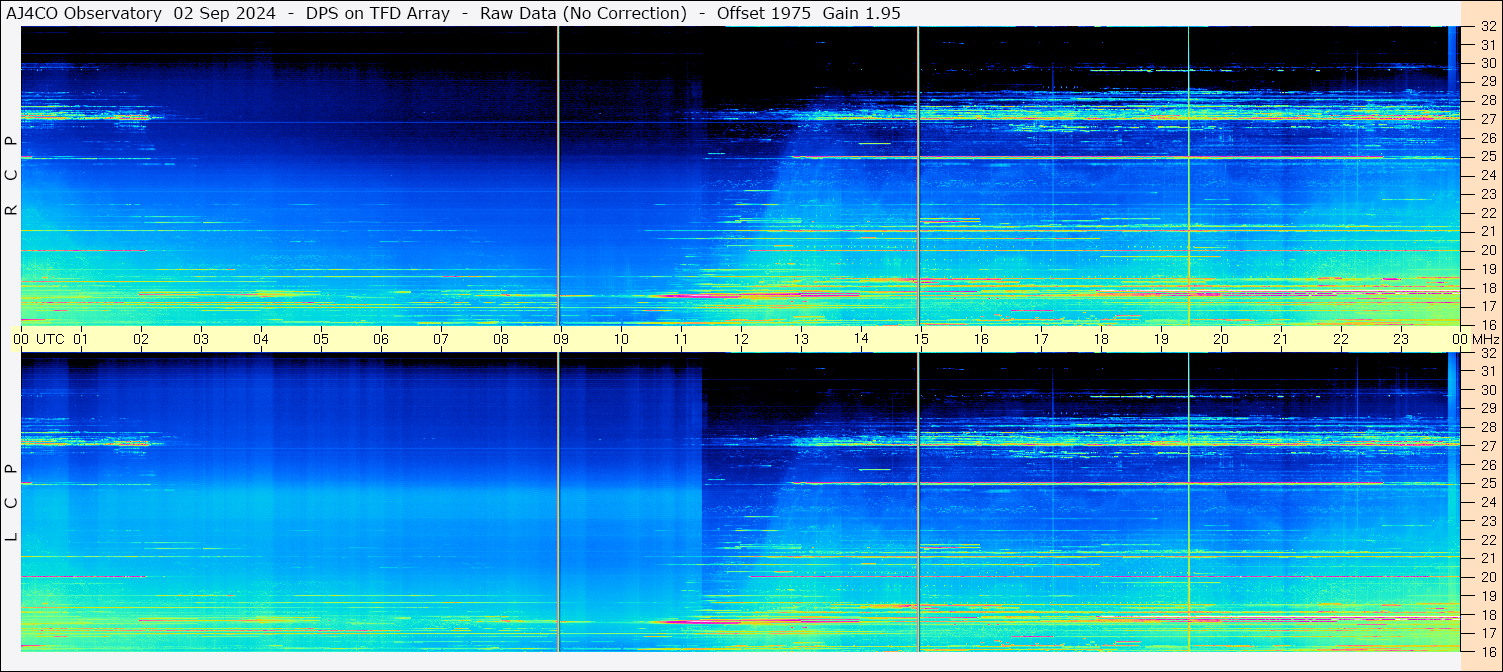
Task: Click hour '20' on the time axis
Action: pyautogui.click(x=1221, y=339)
